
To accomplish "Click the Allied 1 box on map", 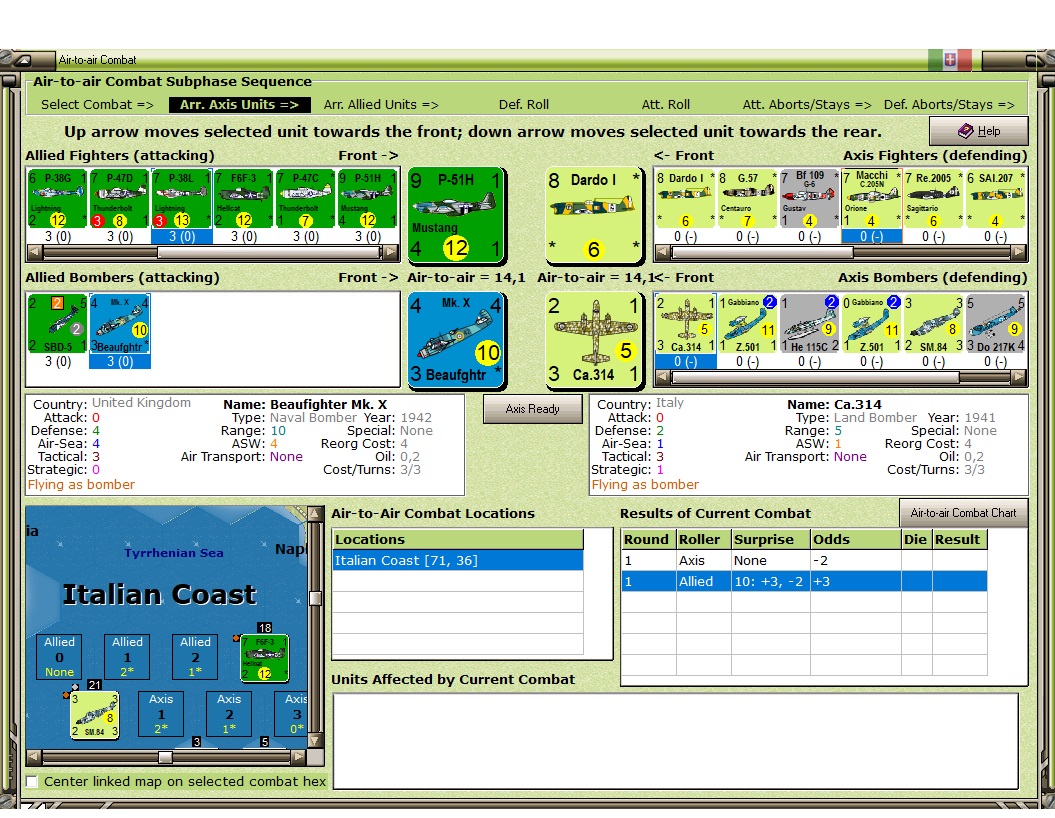I will [127, 657].
